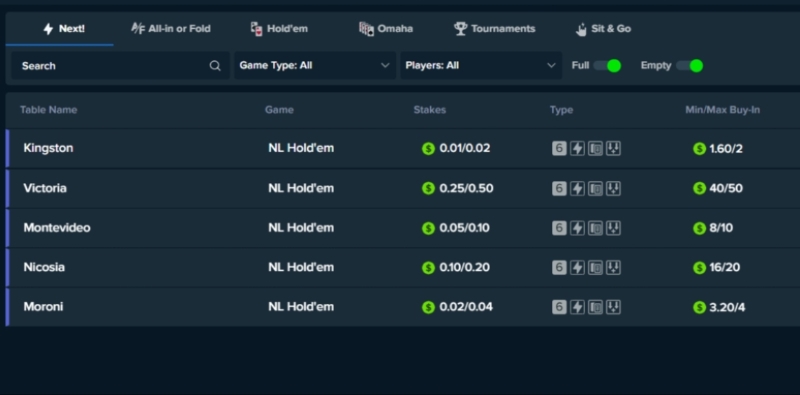Click the lightning bolt icon in Moroni row
Screen dimensions: 800x395
(x=577, y=307)
